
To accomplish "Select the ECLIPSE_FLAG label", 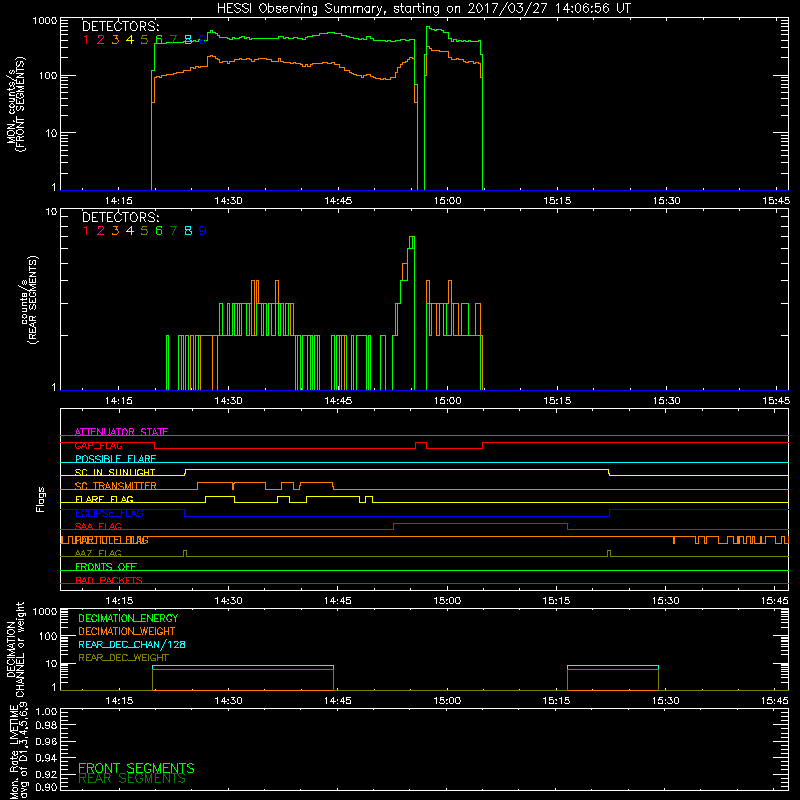I will click(x=109, y=513).
